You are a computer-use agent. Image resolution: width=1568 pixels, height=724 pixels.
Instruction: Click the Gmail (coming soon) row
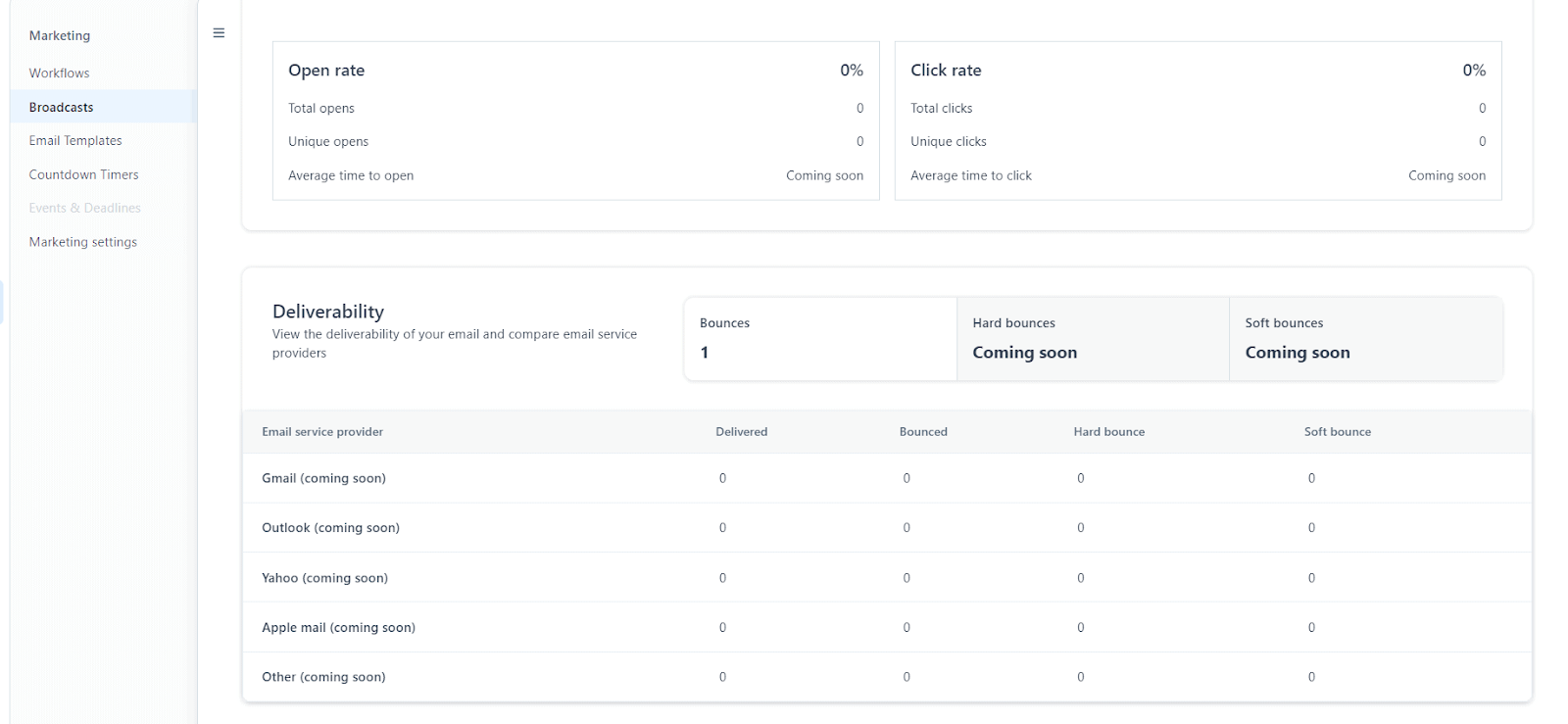tap(323, 478)
